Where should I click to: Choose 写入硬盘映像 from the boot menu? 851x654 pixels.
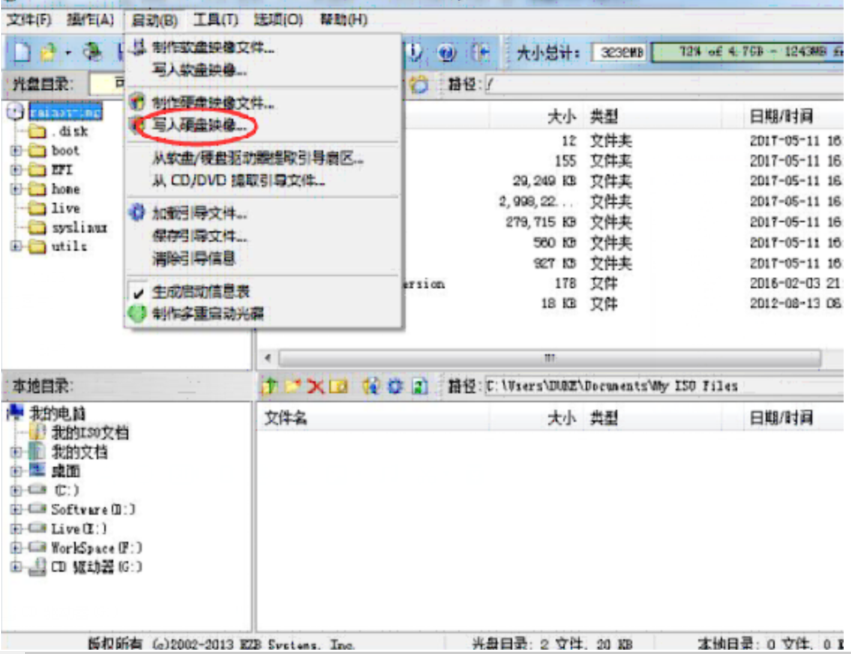tap(199, 126)
